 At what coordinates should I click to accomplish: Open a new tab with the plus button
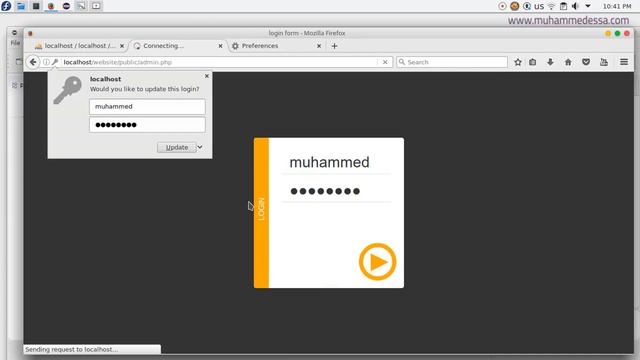click(334, 46)
